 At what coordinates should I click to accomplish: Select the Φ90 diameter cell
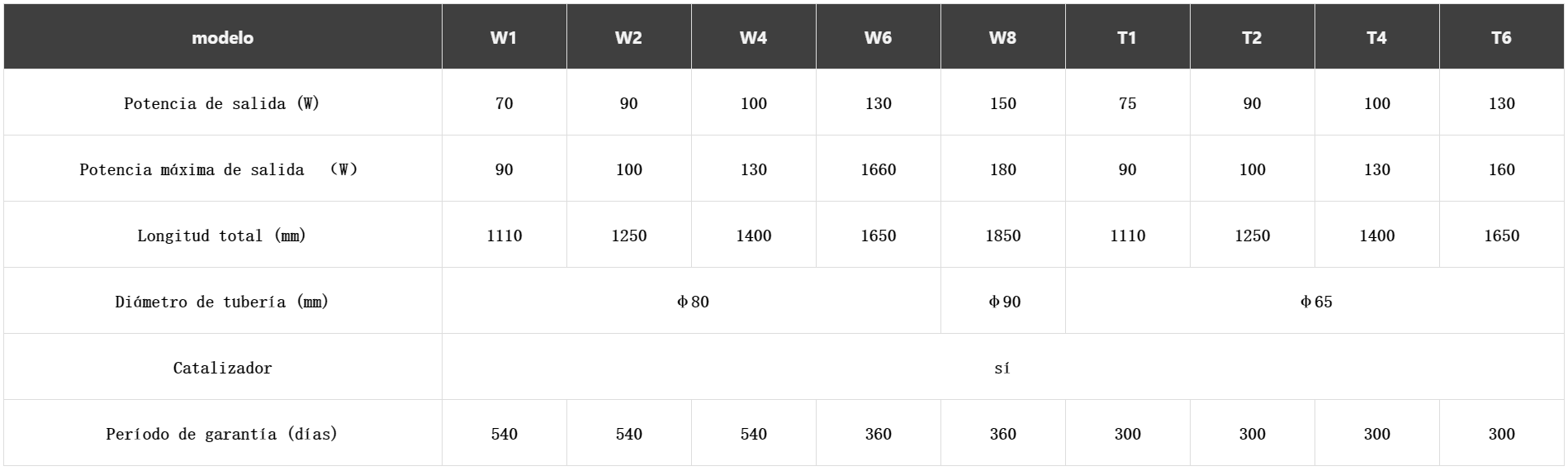[1003, 301]
